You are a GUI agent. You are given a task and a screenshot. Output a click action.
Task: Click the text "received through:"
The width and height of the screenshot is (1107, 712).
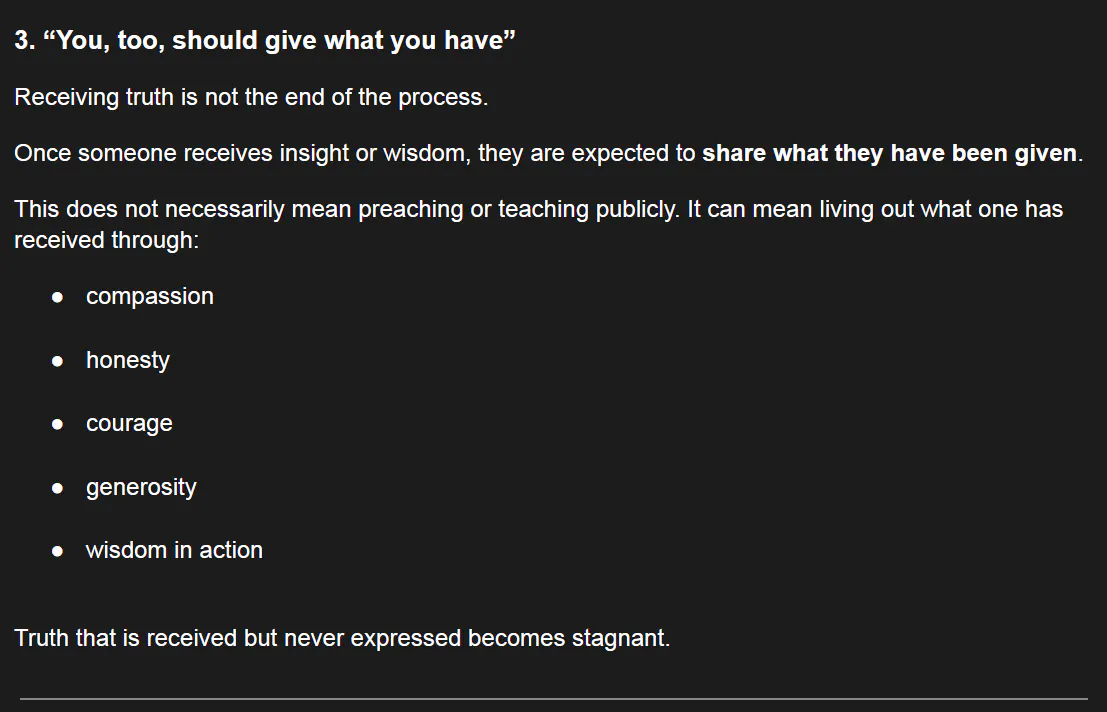pos(106,241)
